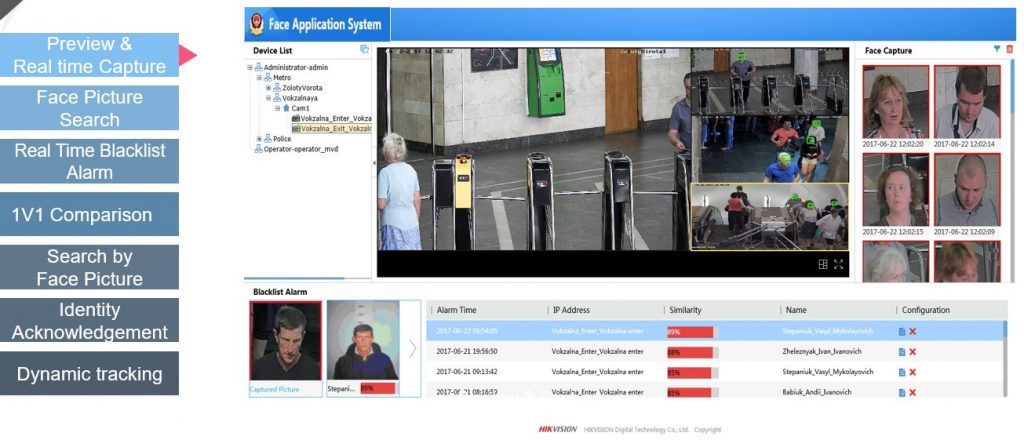Delete the Stepaniuk 09:13:42 alarm with red X

pos(912,372)
